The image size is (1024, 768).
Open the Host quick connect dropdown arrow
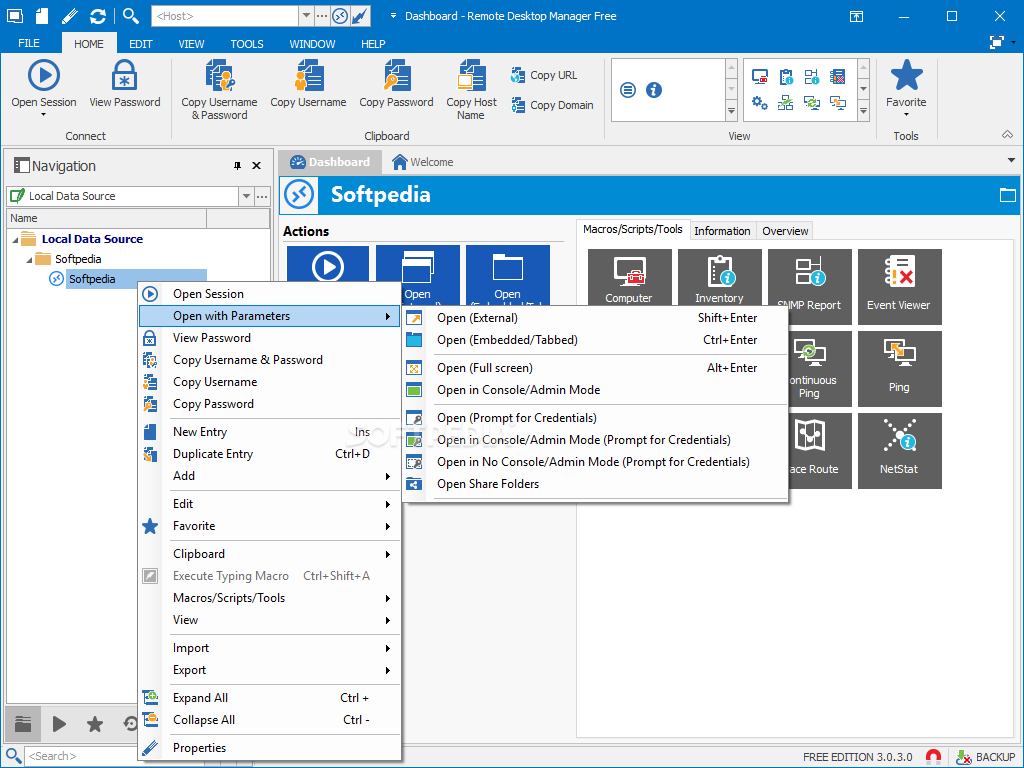[x=306, y=16]
